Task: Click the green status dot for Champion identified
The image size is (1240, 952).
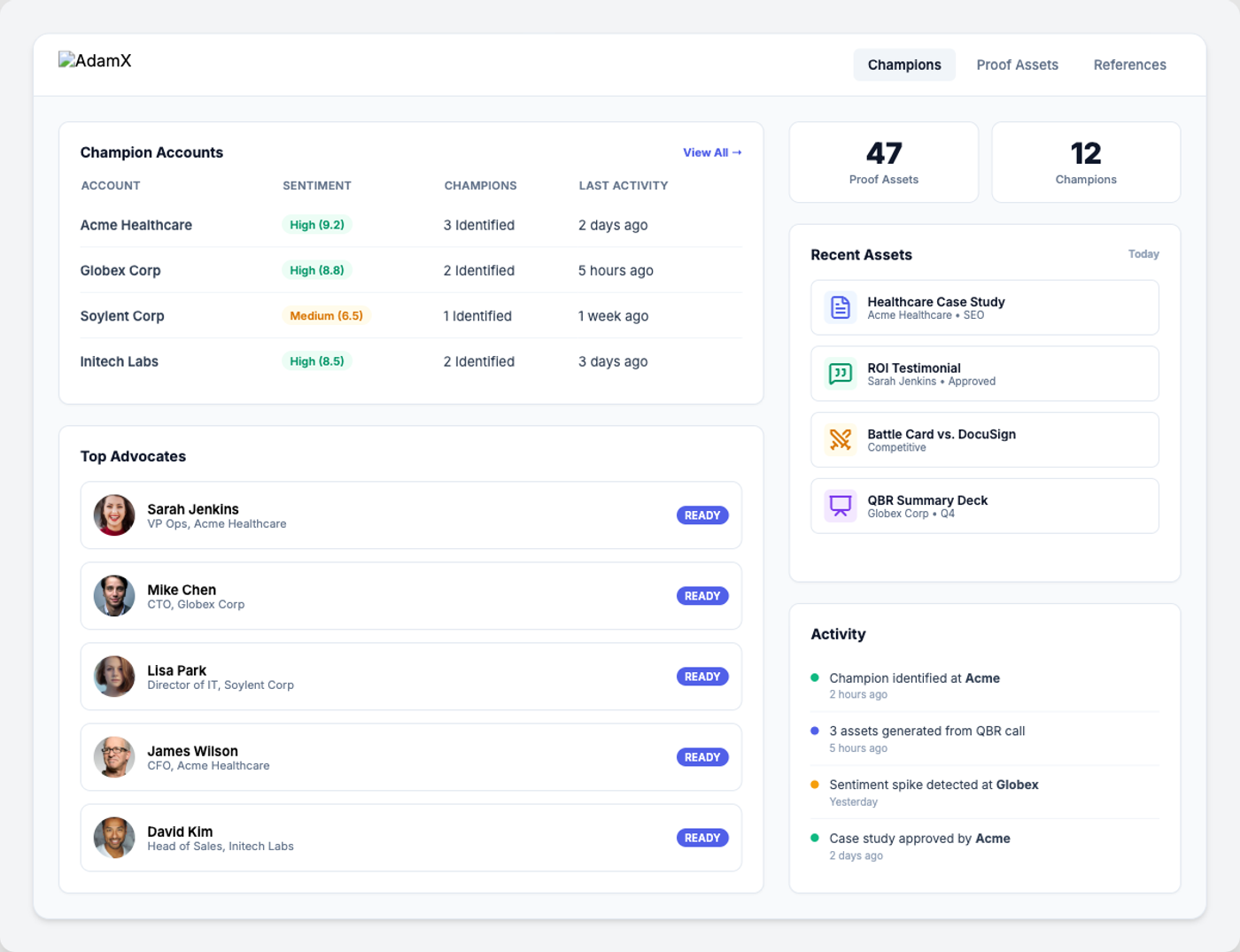Action: 816,677
